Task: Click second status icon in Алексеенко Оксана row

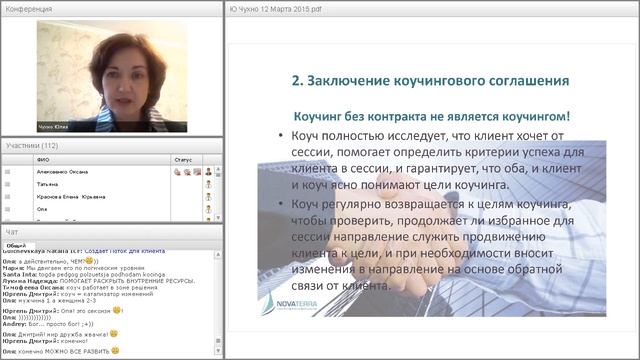Action: tap(187, 172)
